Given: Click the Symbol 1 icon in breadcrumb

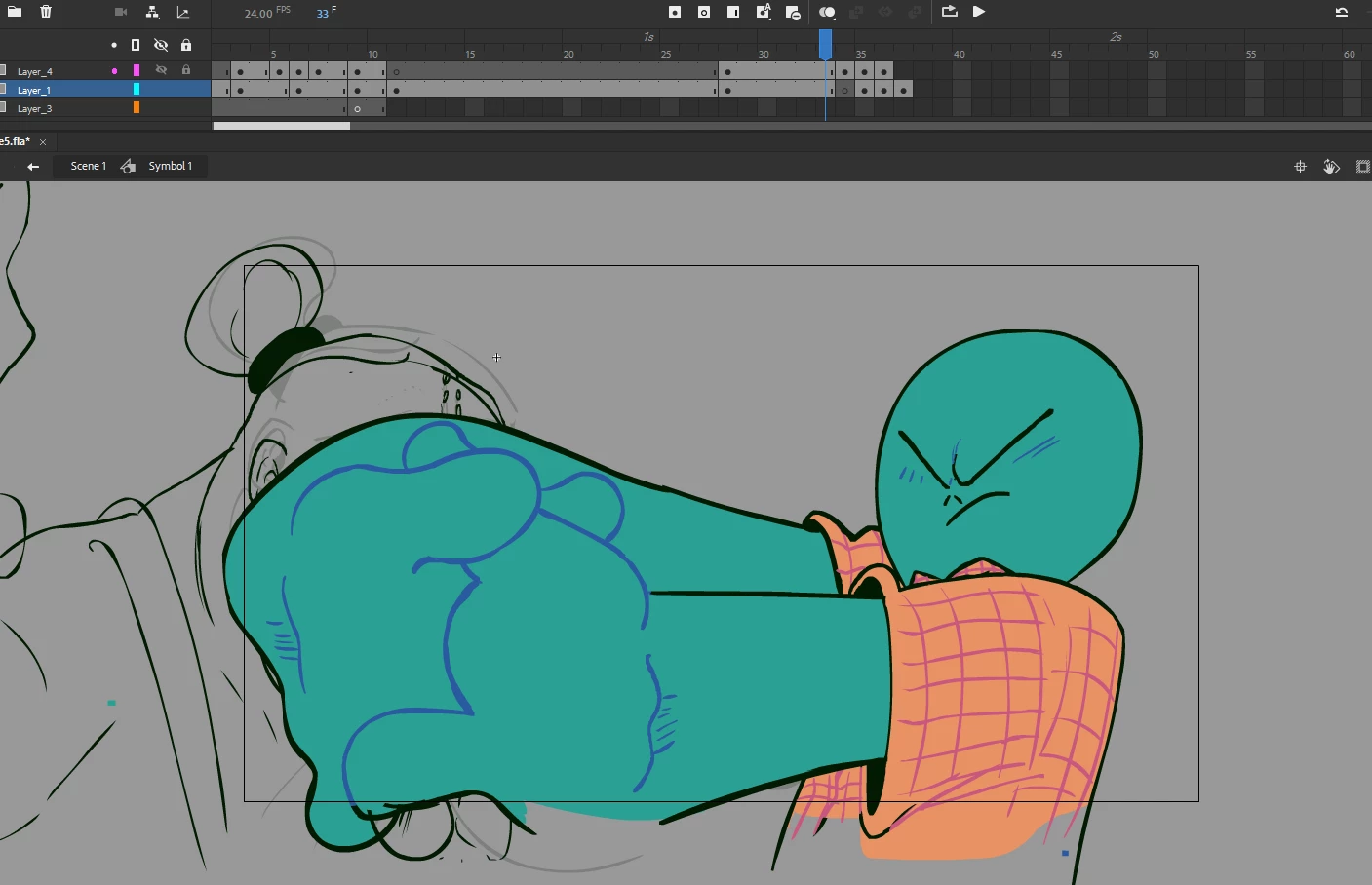Looking at the screenshot, I should 128,167.
